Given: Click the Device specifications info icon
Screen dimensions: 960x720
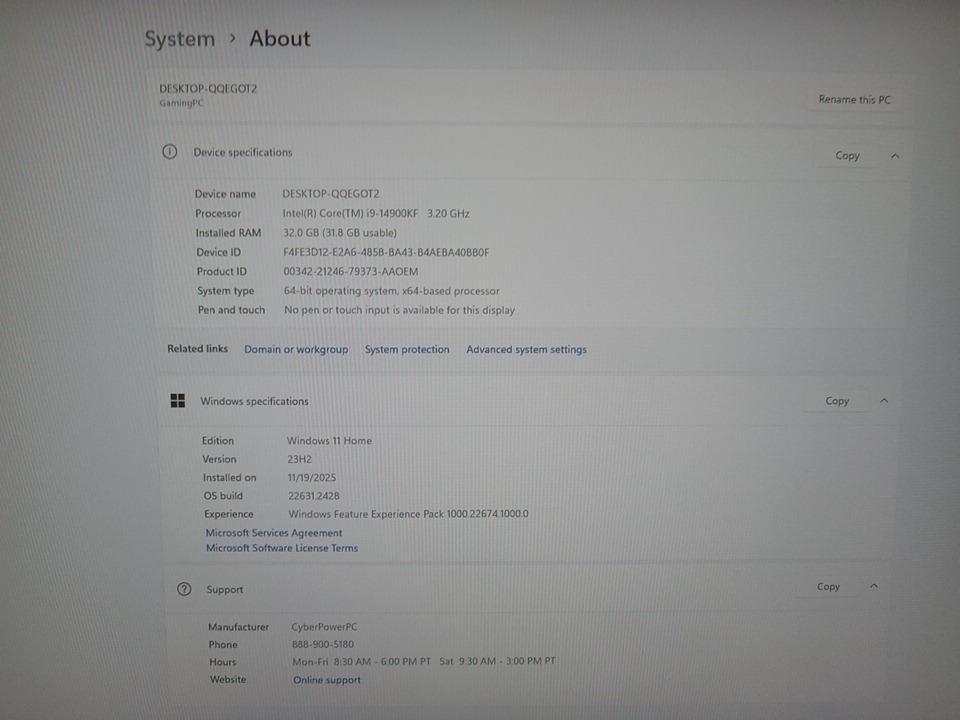Looking at the screenshot, I should 170,152.
